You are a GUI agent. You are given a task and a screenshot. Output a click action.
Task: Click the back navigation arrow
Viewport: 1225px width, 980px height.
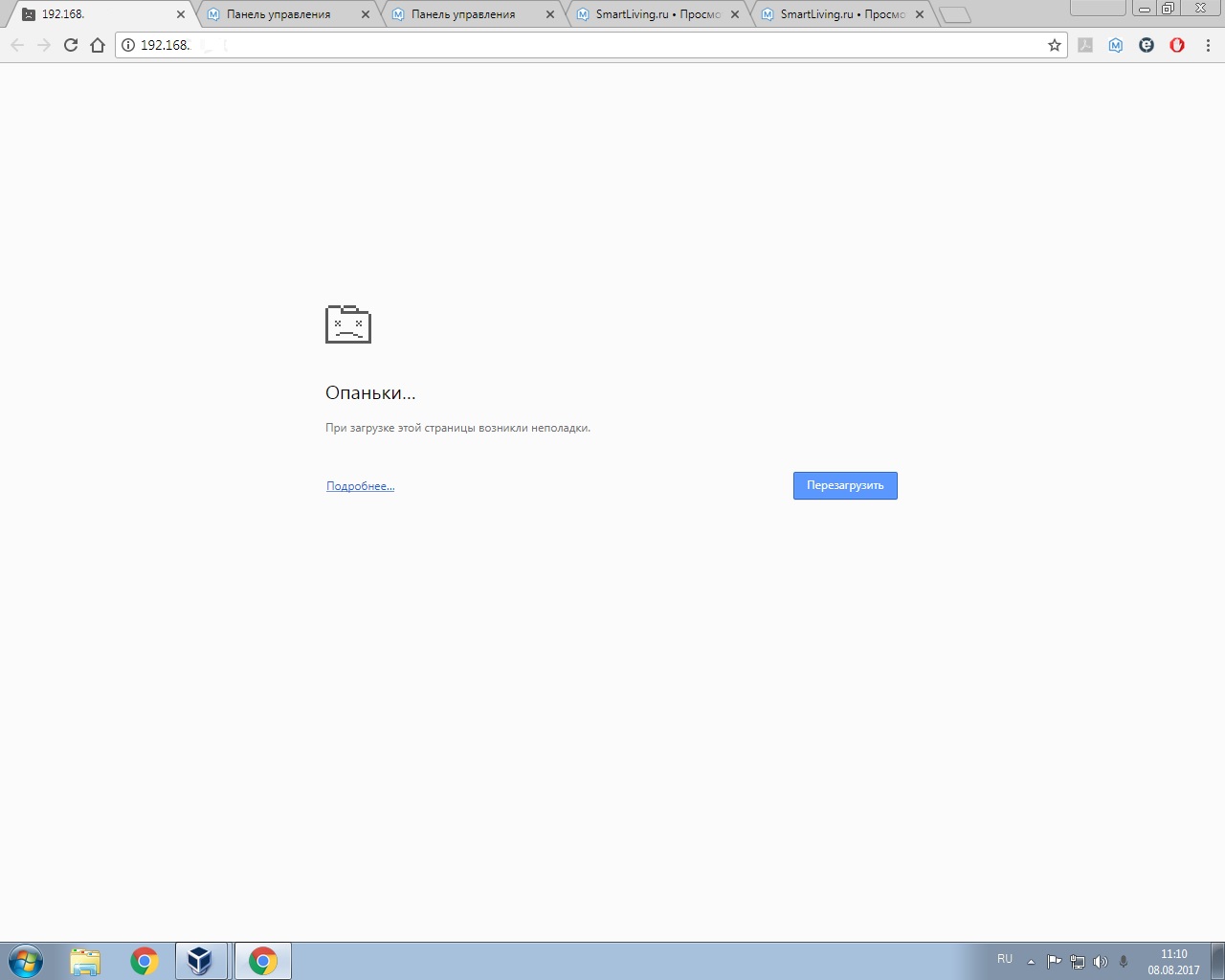point(17,45)
